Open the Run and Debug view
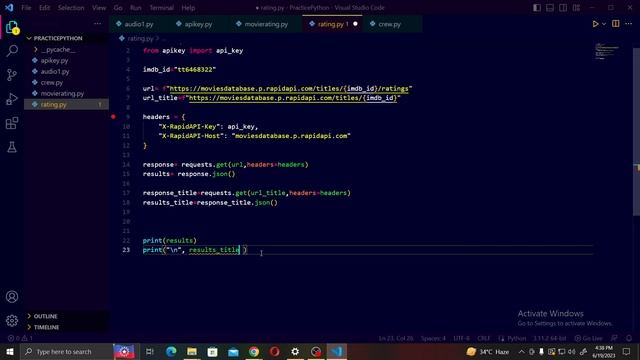 12,99
